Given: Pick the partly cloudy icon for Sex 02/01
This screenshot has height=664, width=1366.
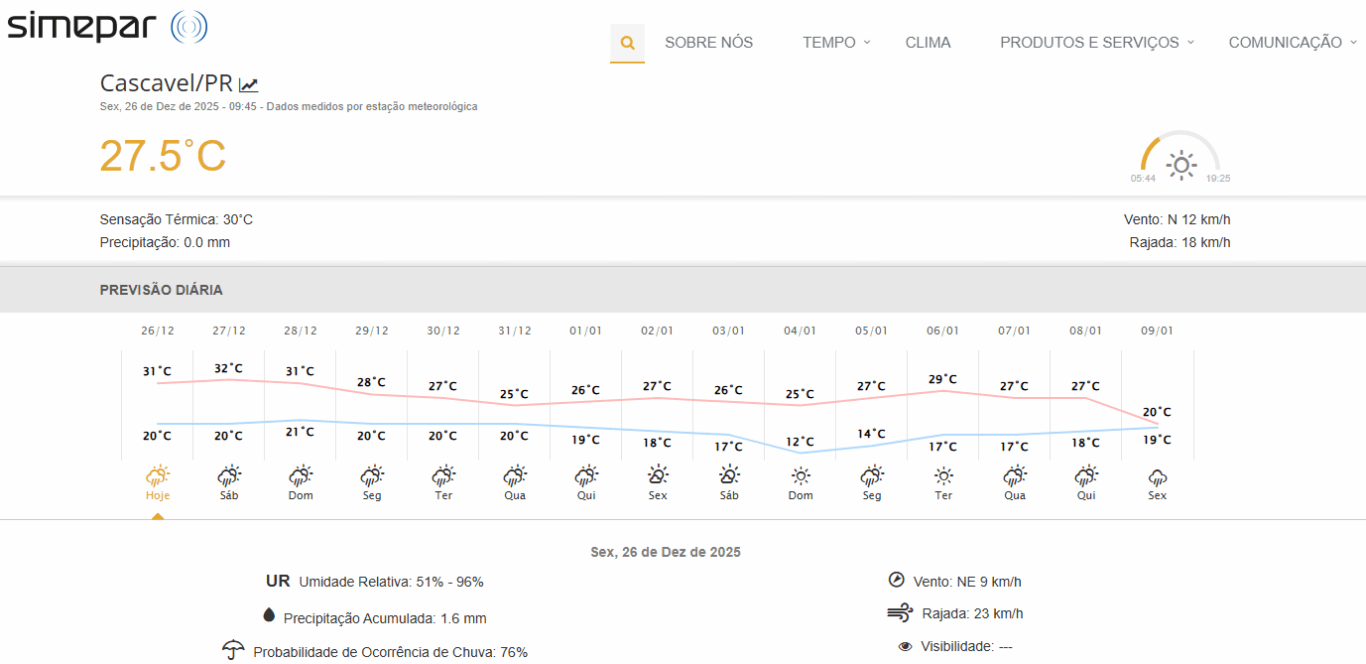Looking at the screenshot, I should pyautogui.click(x=657, y=476).
